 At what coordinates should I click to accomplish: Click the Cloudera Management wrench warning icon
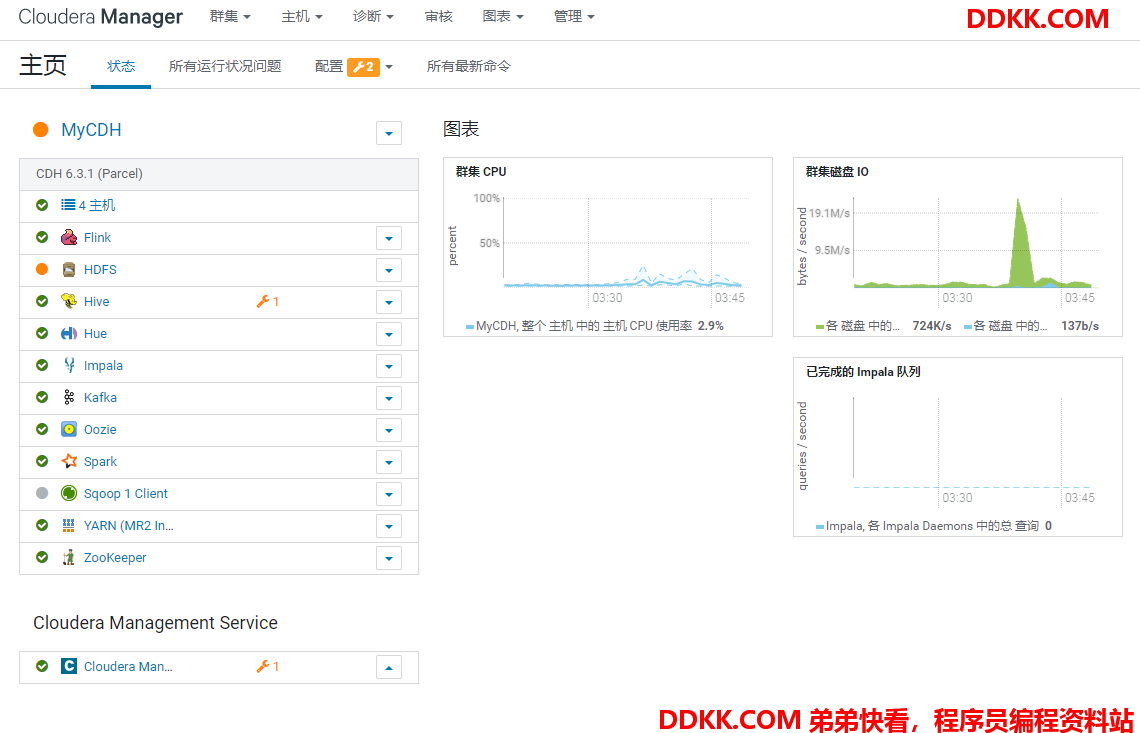(263, 666)
